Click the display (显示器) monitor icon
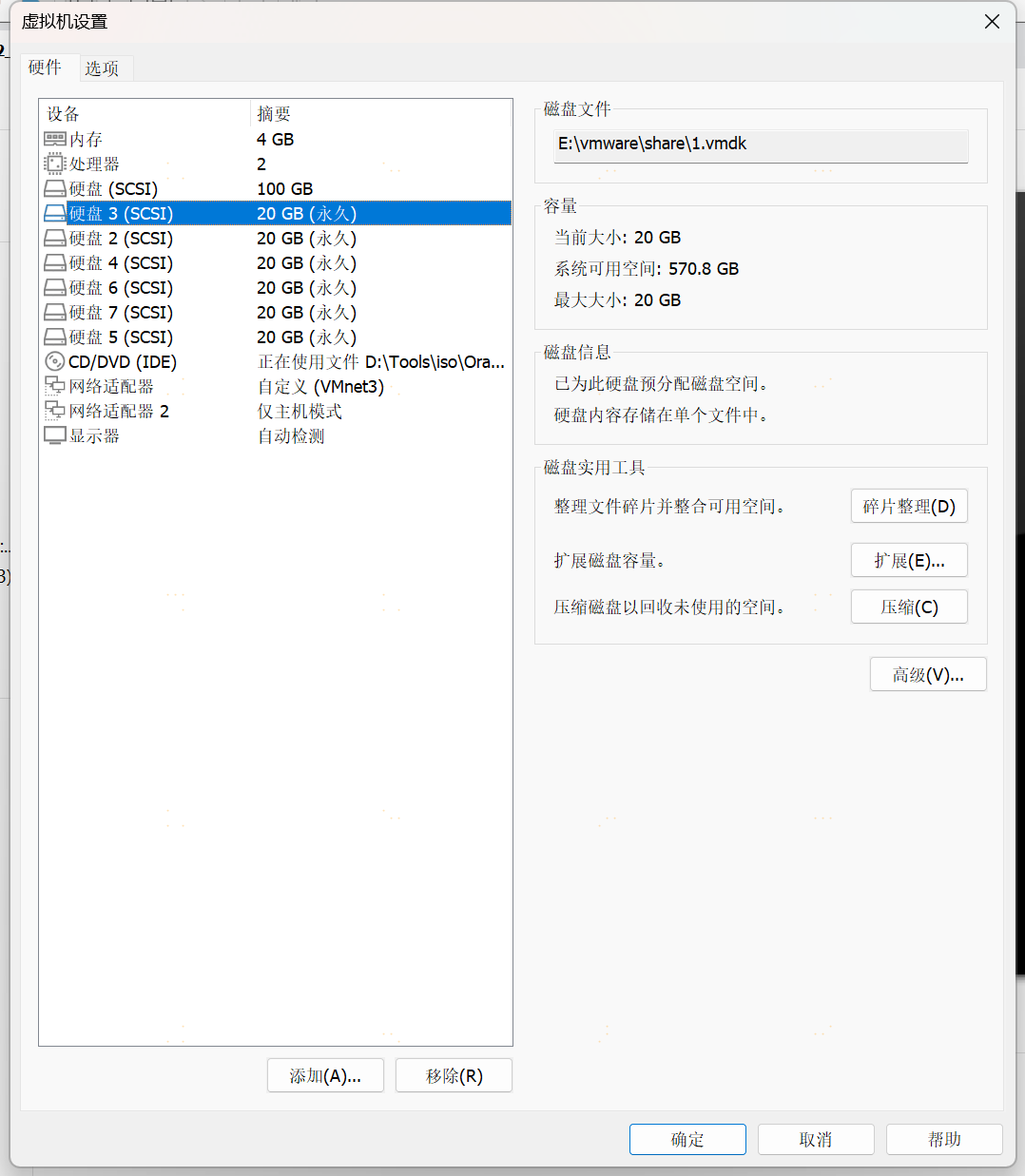This screenshot has height=1176, width=1025. 55,436
